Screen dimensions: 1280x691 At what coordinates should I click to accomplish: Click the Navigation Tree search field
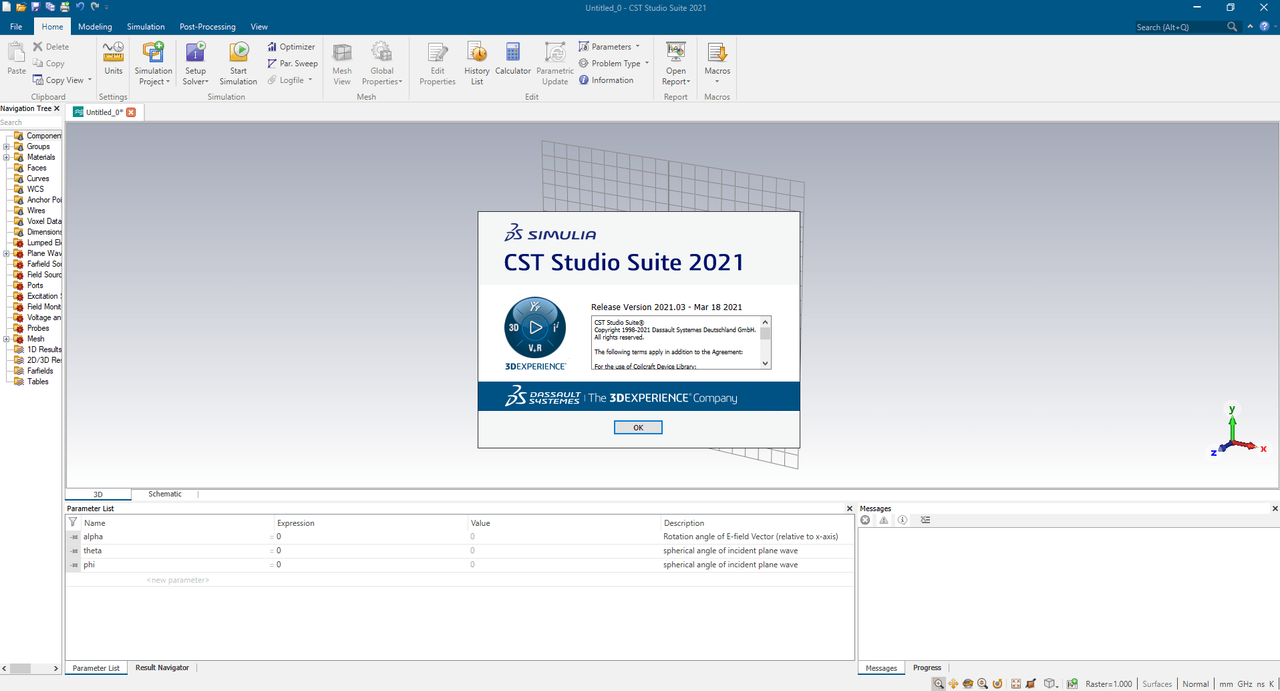[x=32, y=123]
